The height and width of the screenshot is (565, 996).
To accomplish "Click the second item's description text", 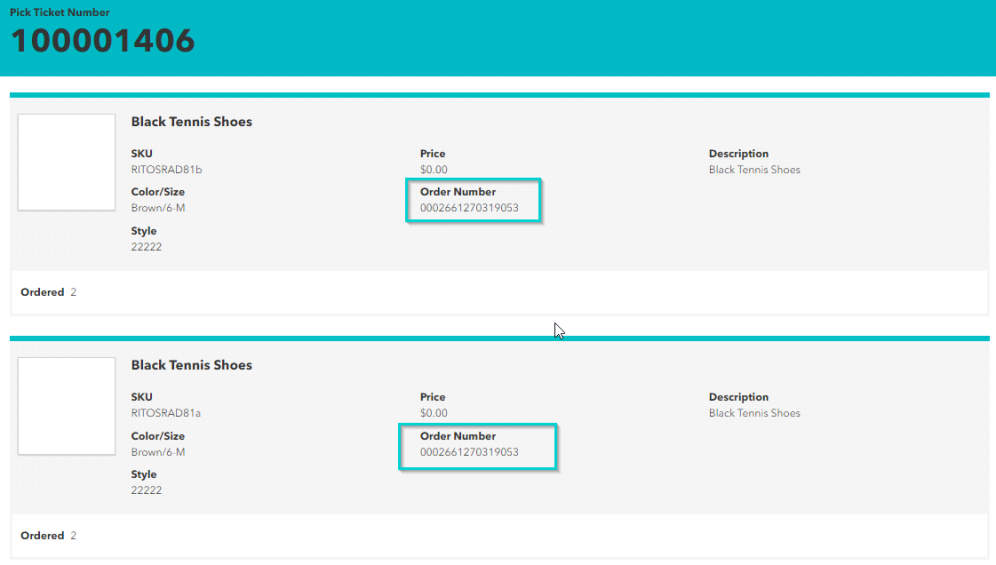I will coord(754,413).
